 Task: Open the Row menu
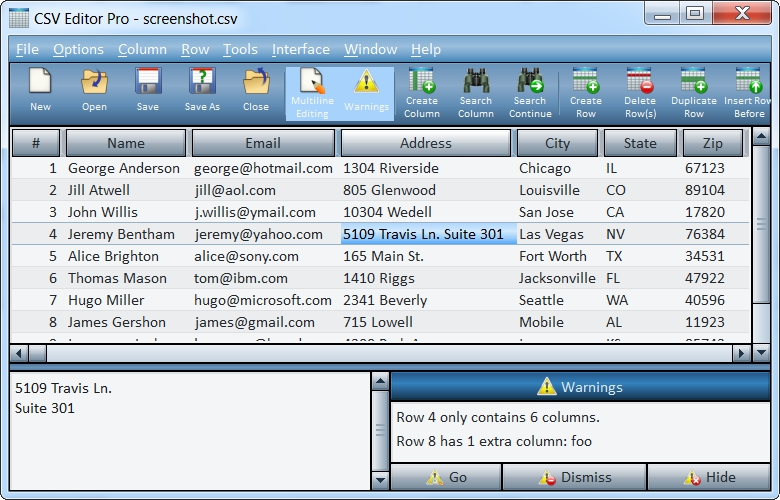tap(195, 49)
